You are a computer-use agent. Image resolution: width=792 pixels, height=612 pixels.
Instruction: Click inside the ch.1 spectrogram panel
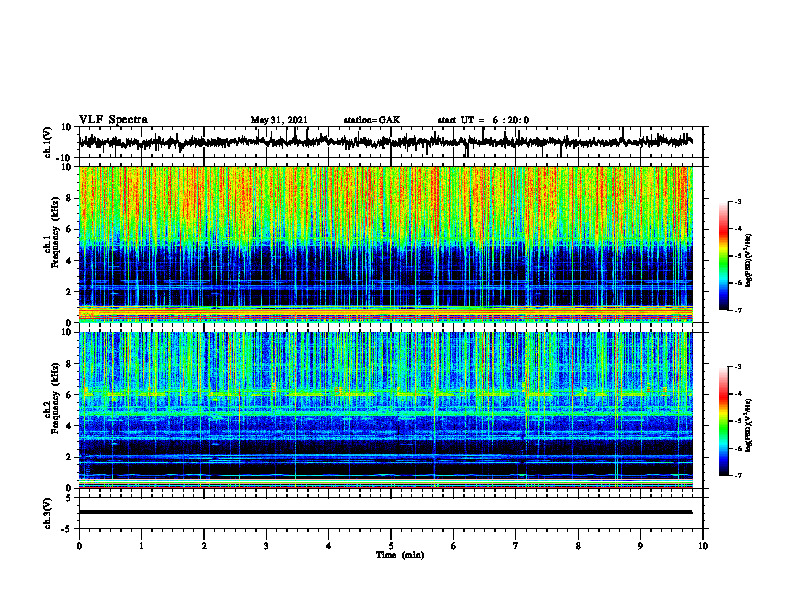tap(385, 244)
